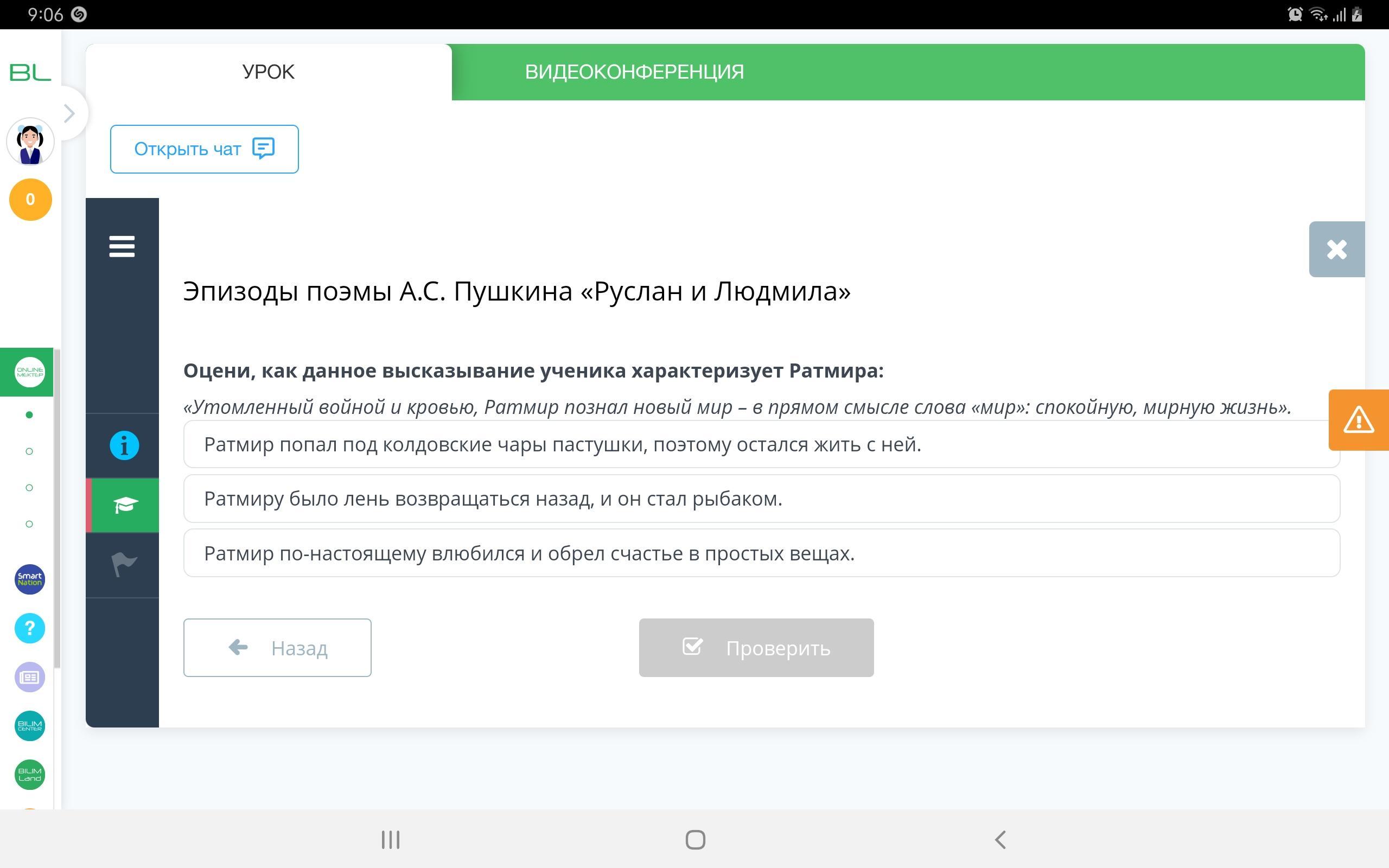Choose answer: Ratmir truly fell in love

click(761, 553)
